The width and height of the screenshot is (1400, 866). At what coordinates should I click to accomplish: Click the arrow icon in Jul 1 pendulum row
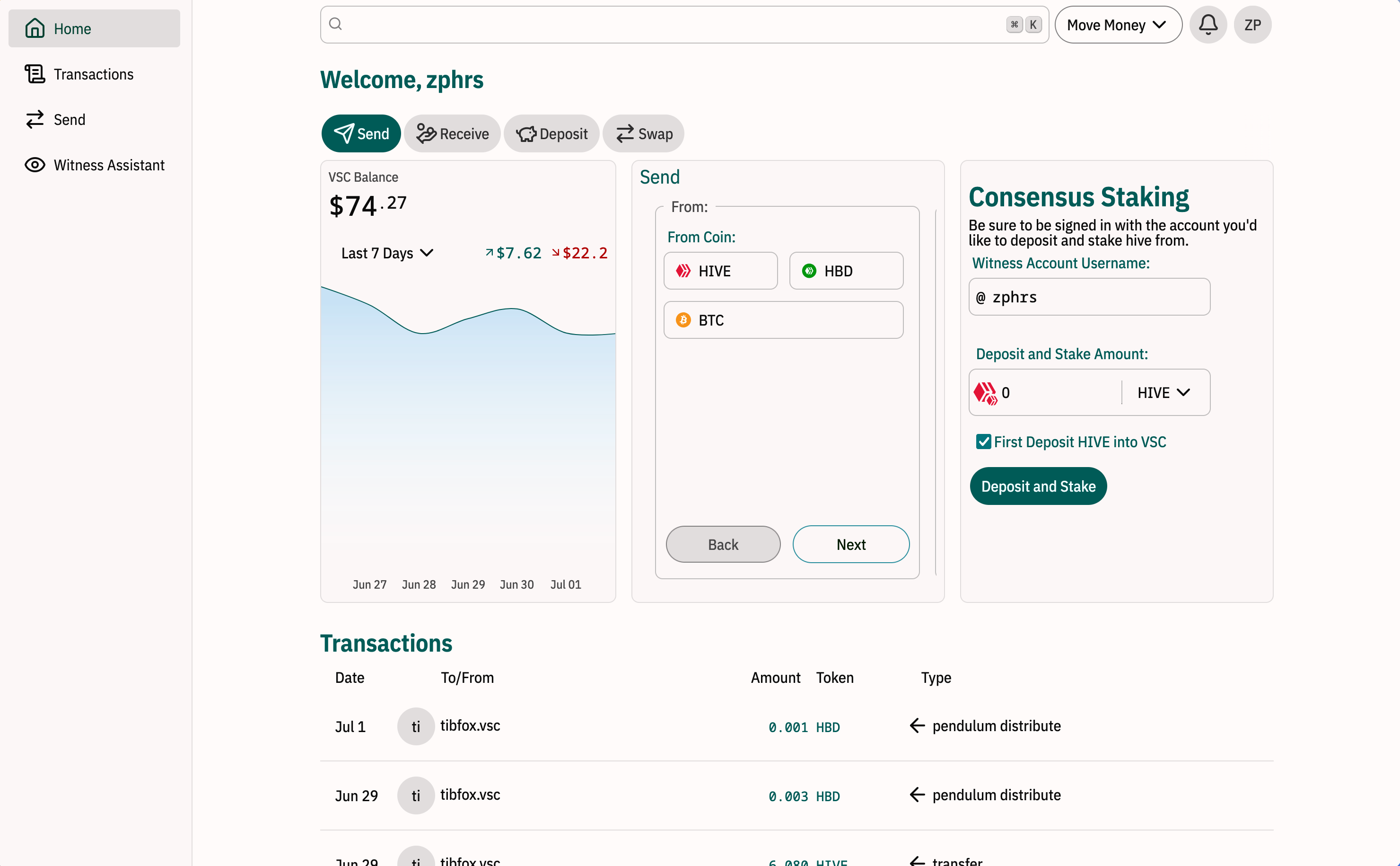917,725
